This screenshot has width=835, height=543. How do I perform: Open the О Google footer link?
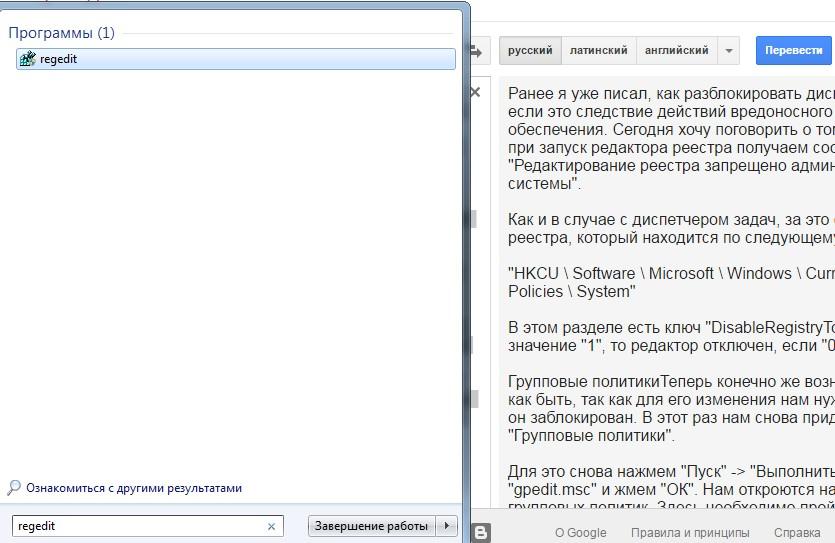(580, 533)
